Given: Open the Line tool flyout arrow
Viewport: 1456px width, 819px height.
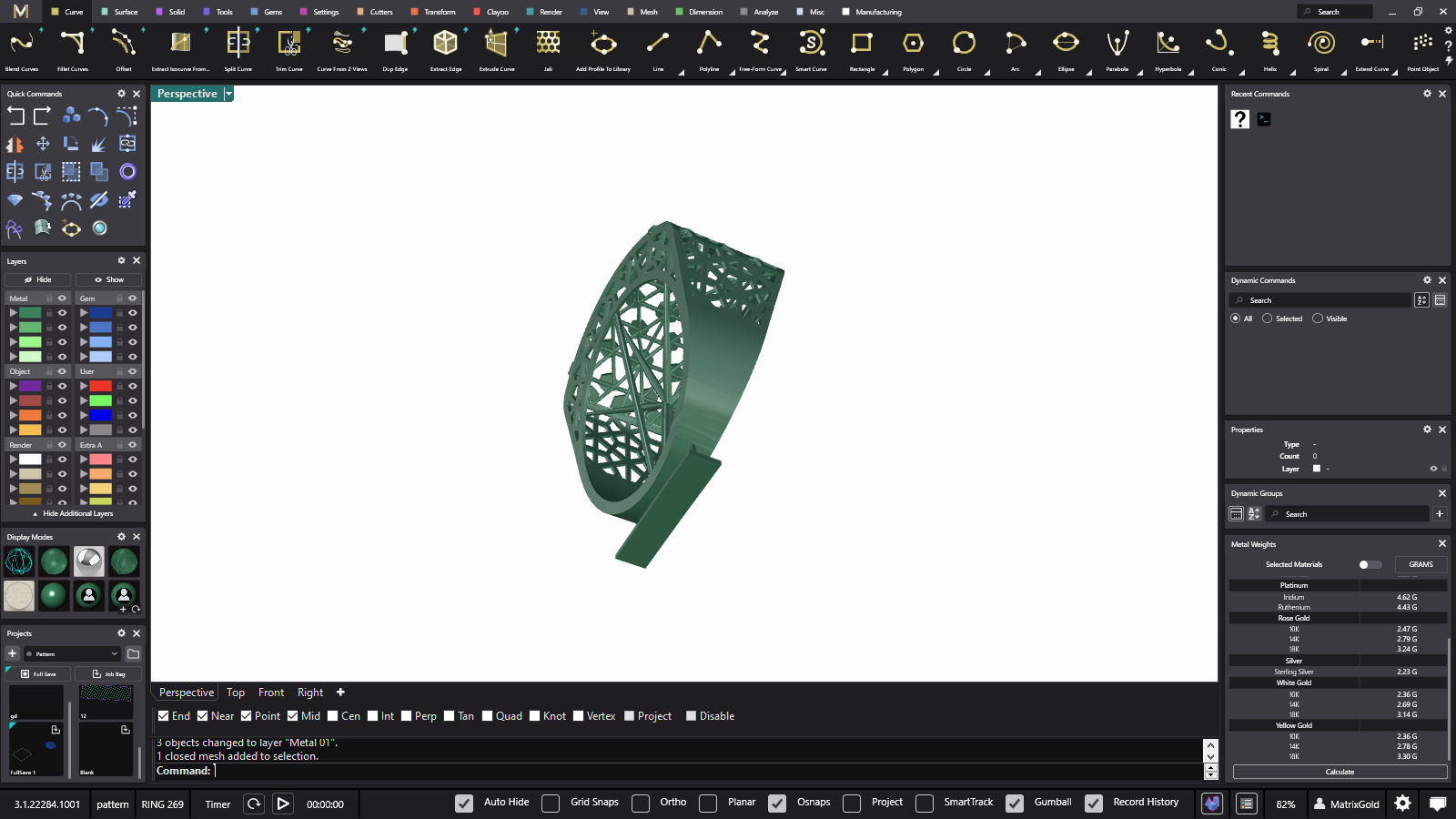Looking at the screenshot, I should tap(681, 72).
